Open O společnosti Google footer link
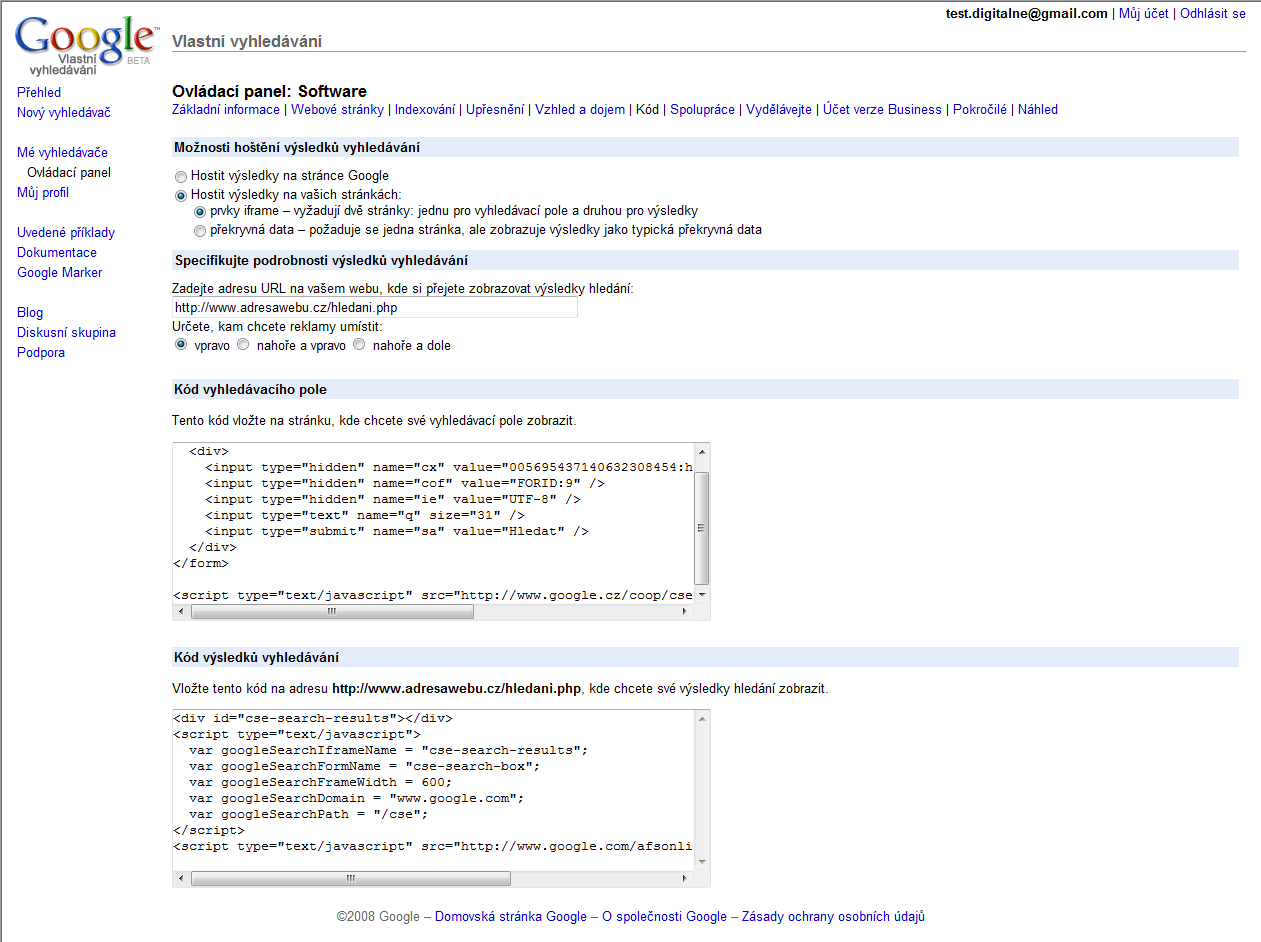The width and height of the screenshot is (1261, 942). 664,917
